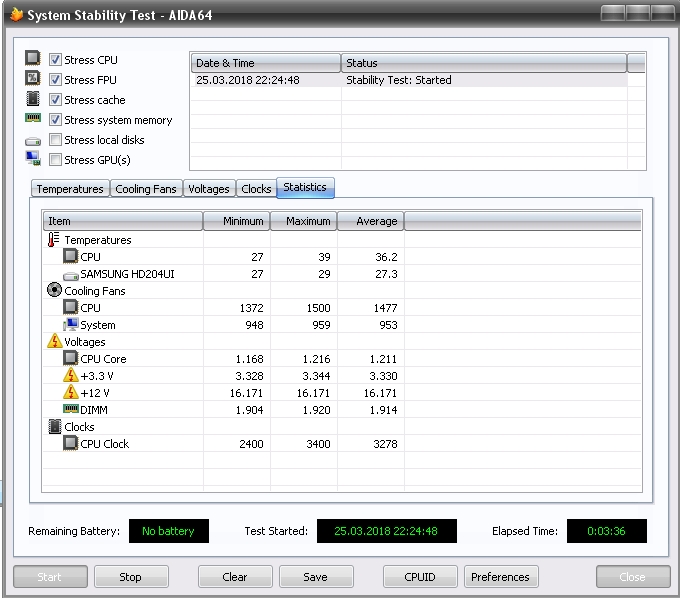680x598 pixels.
Task: Click the System fan minimum value 948
Action: (254, 325)
